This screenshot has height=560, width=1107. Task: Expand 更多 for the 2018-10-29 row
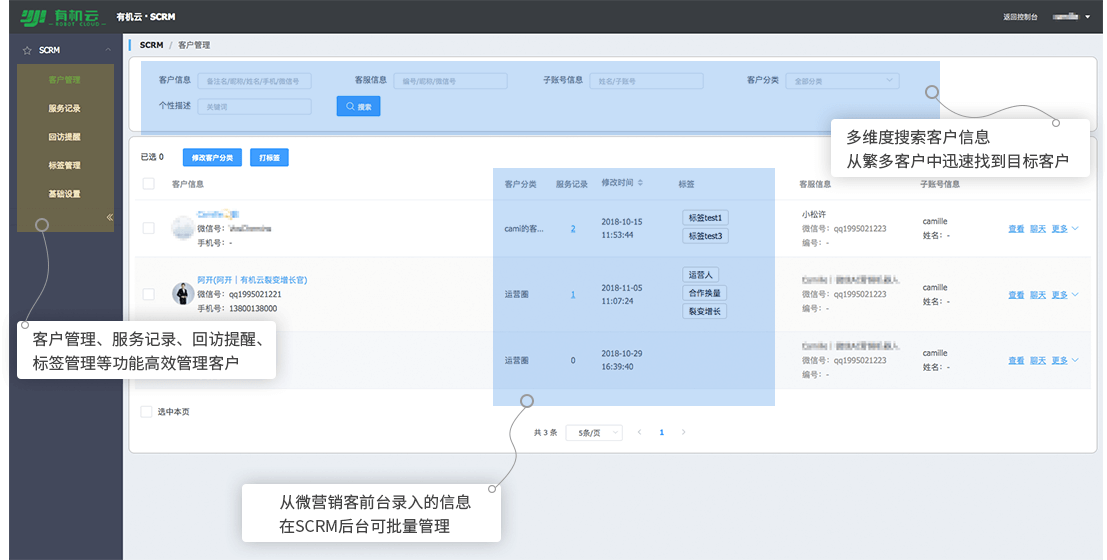pyautogui.click(x=1065, y=361)
